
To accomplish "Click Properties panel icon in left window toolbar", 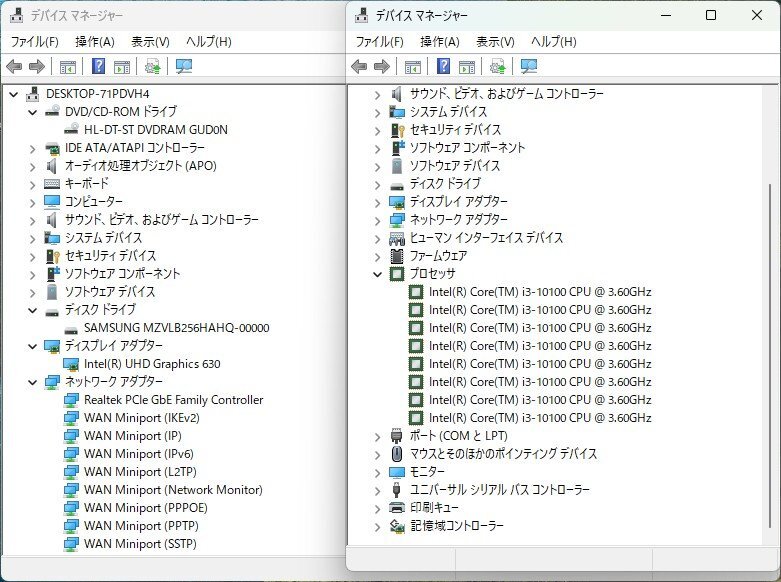I will [x=122, y=67].
